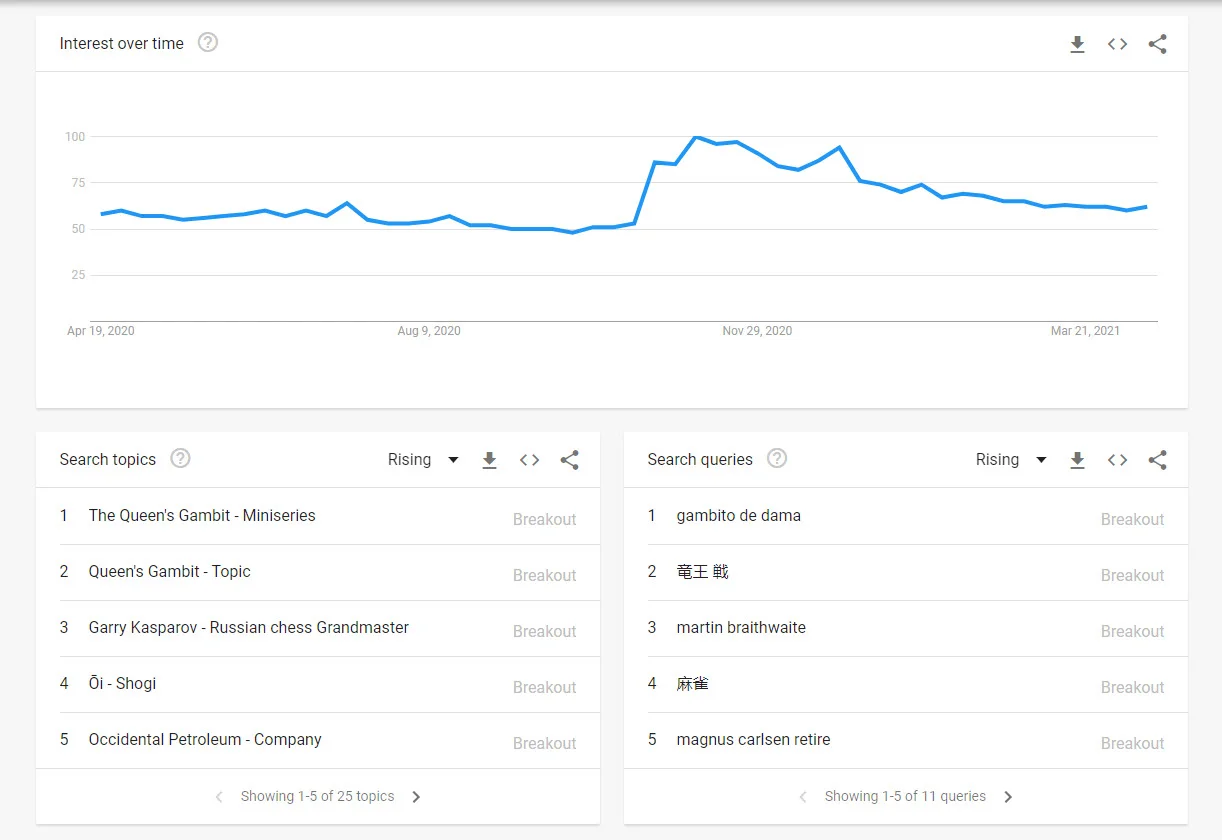Open the embed icon for Search topics
The image size is (1222, 840).
click(x=529, y=460)
